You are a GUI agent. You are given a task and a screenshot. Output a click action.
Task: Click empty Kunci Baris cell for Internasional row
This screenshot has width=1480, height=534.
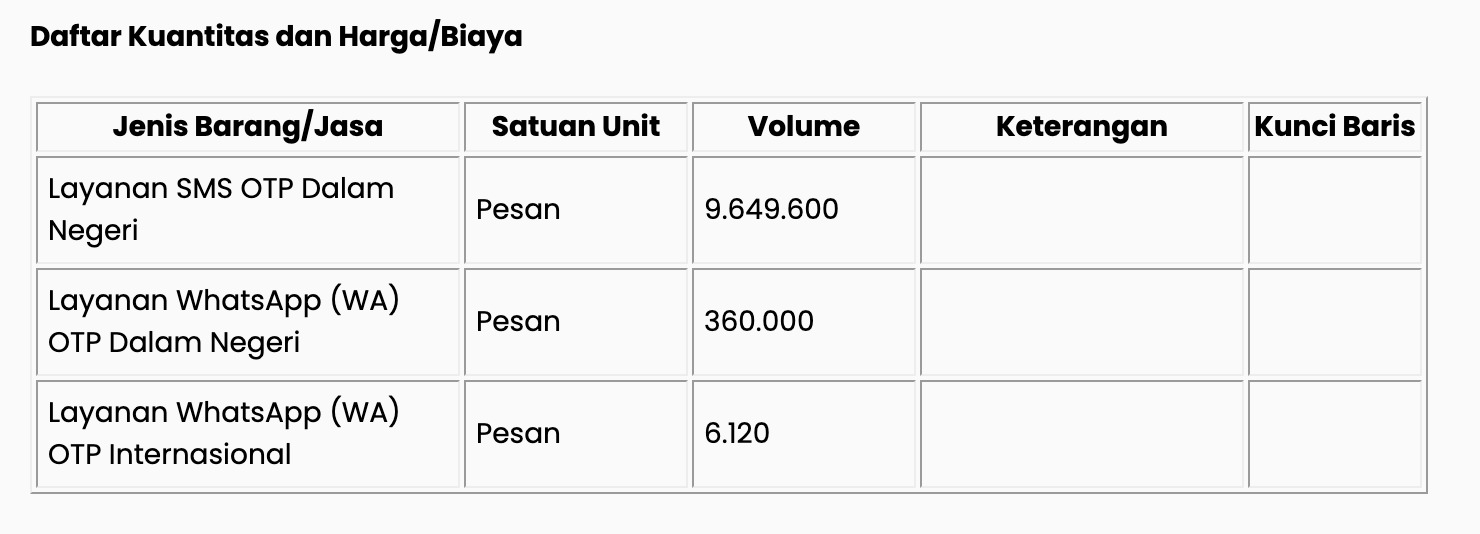1335,434
